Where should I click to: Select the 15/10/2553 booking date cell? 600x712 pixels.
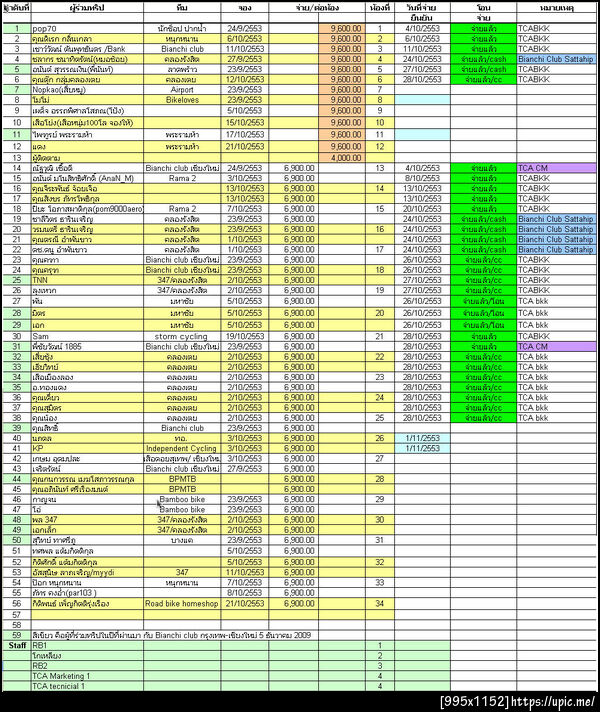pos(244,123)
